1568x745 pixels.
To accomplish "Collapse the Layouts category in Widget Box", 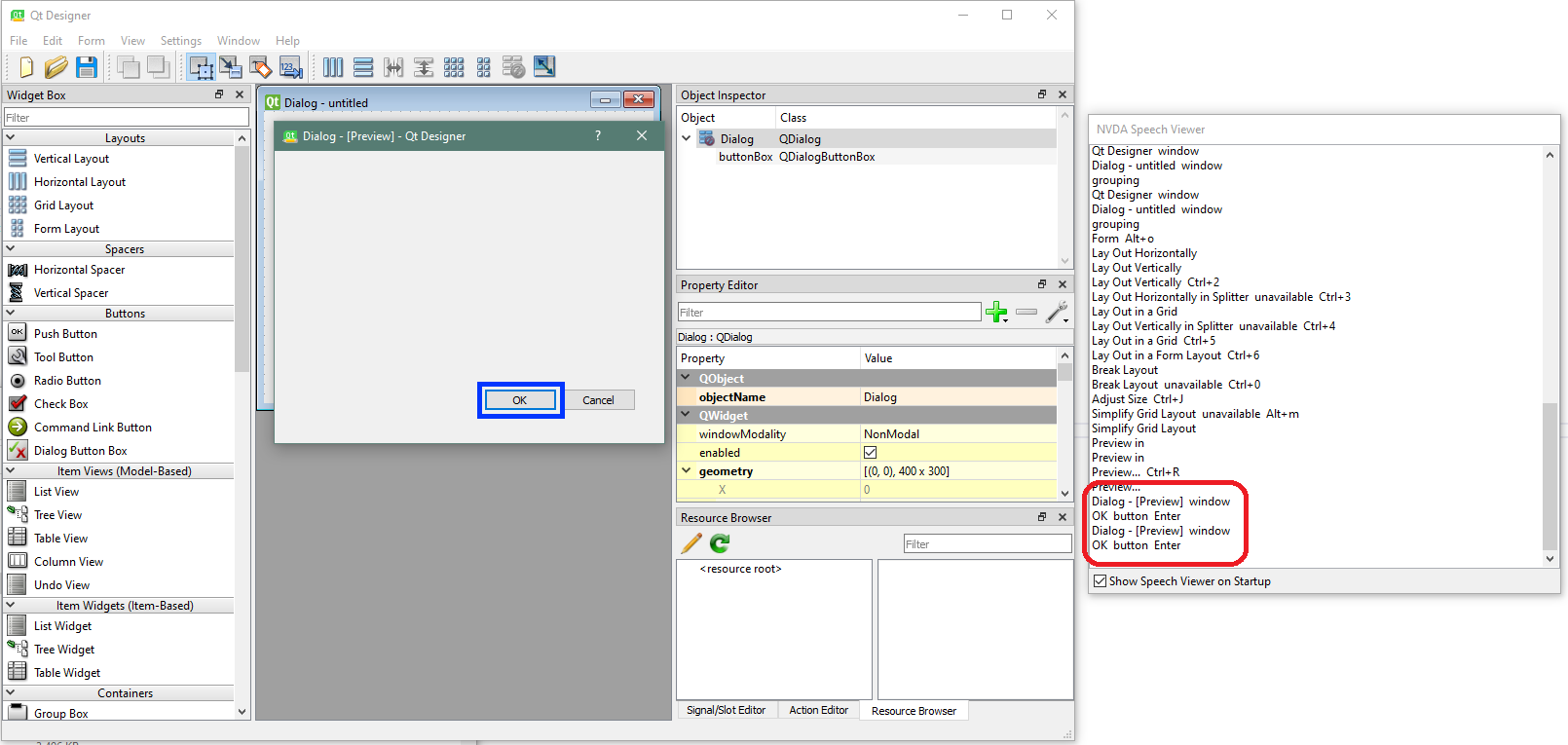I will click(11, 138).
